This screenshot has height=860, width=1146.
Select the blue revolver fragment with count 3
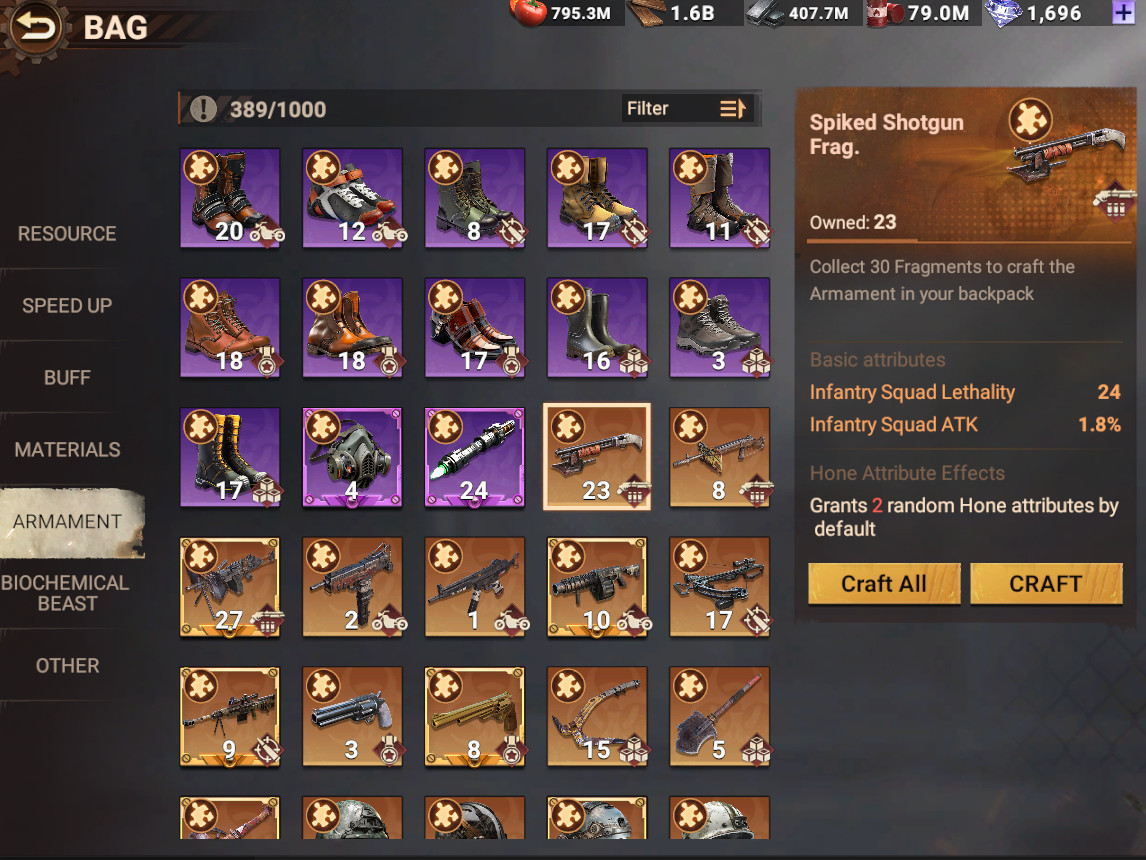(352, 717)
